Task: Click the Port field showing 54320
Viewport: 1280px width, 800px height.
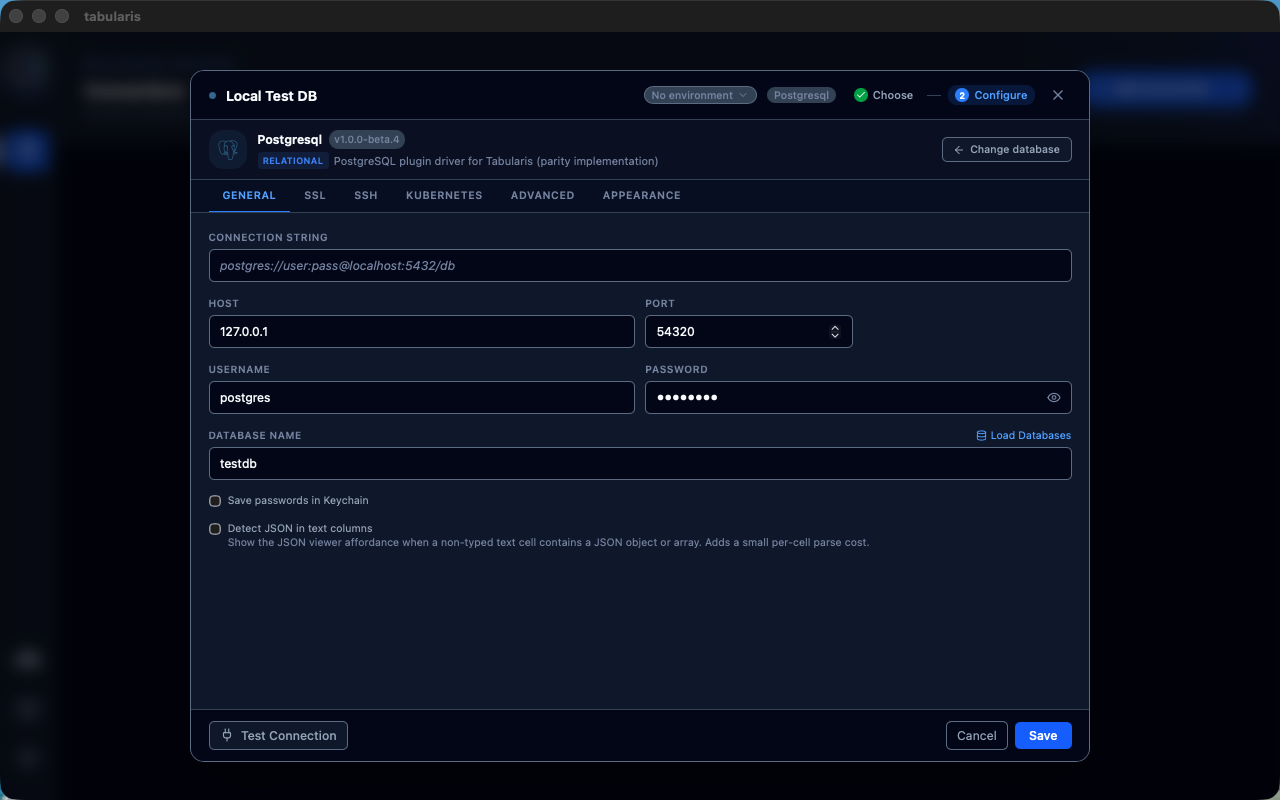Action: tap(749, 332)
